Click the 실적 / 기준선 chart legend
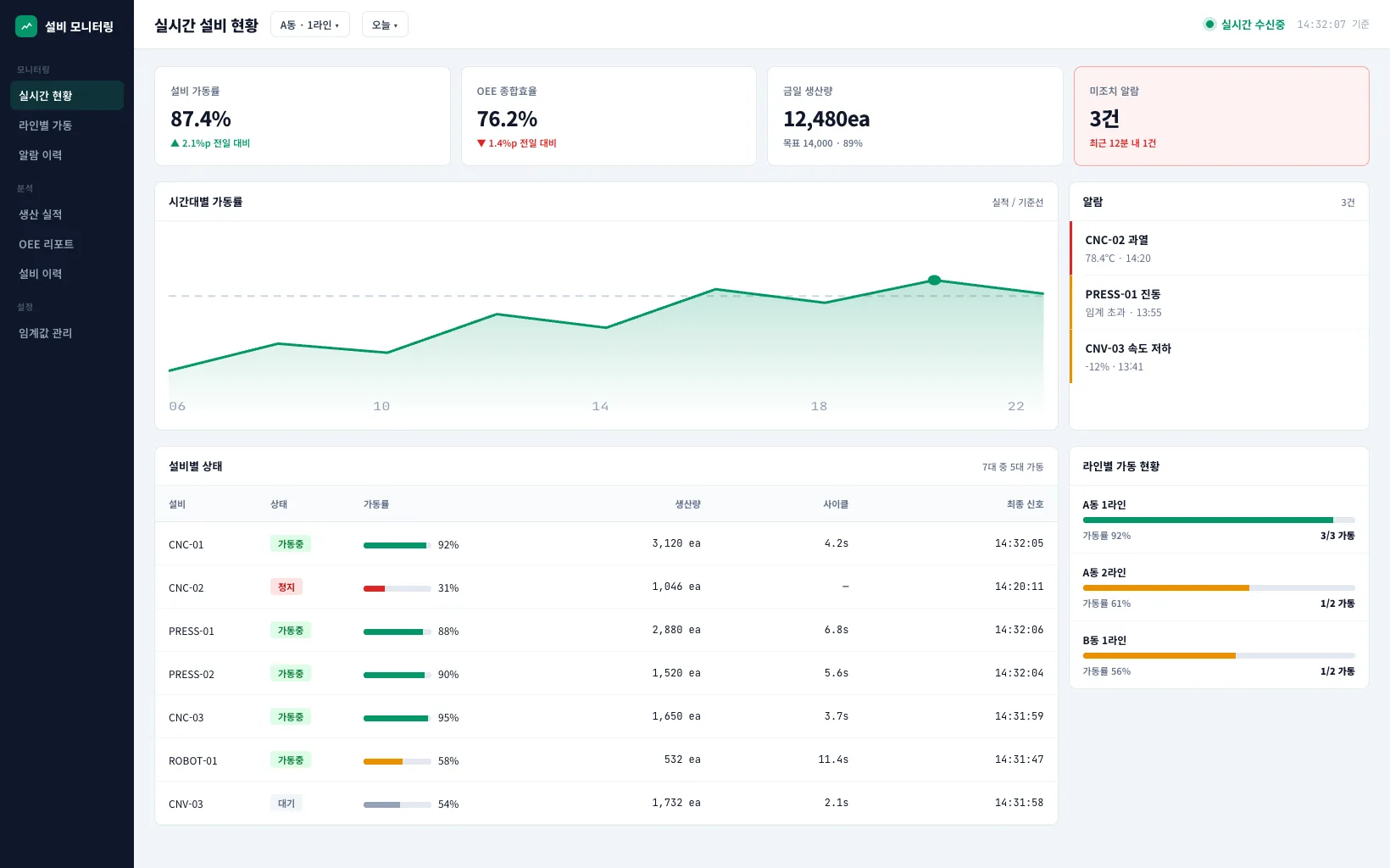 (x=1018, y=203)
